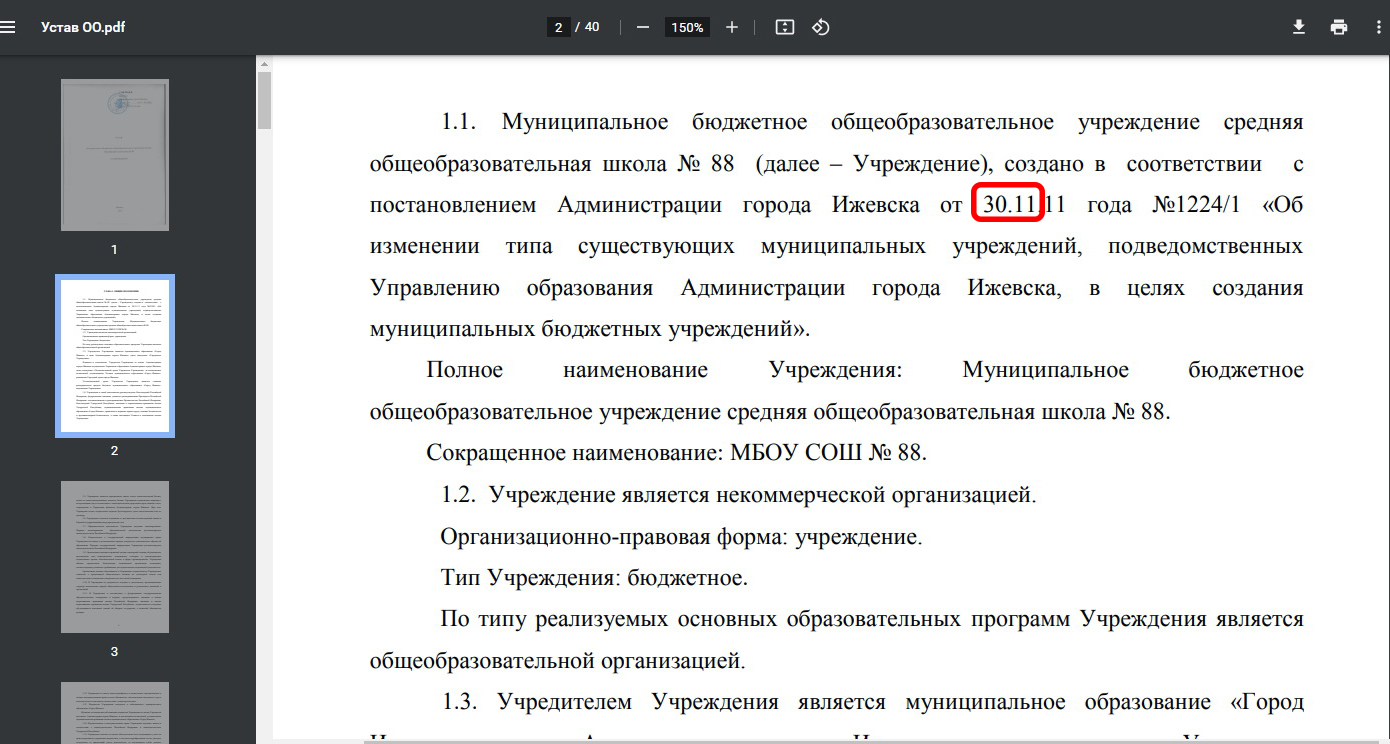Open the three-dot more actions menu
The width and height of the screenshot is (1390, 744).
(1377, 27)
